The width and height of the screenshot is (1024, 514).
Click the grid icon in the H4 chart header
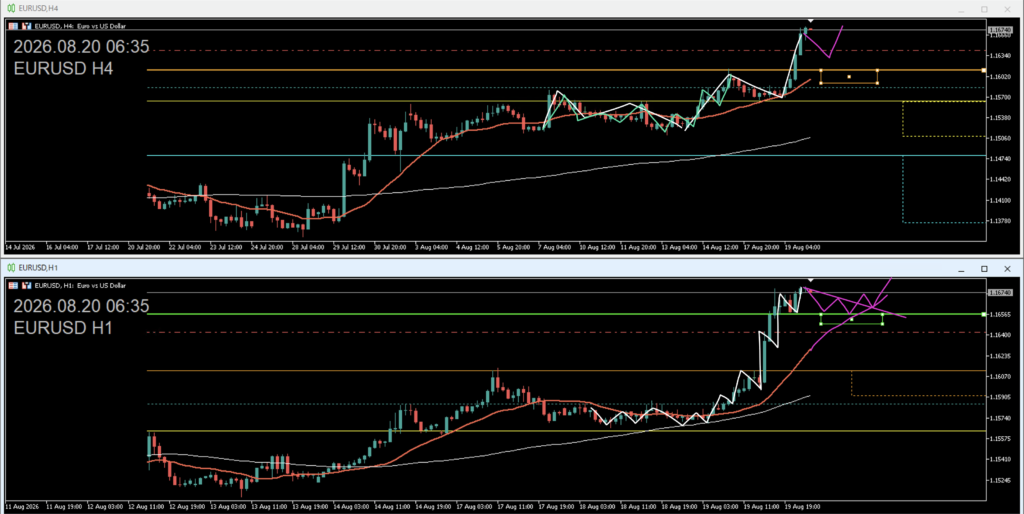tap(13, 26)
